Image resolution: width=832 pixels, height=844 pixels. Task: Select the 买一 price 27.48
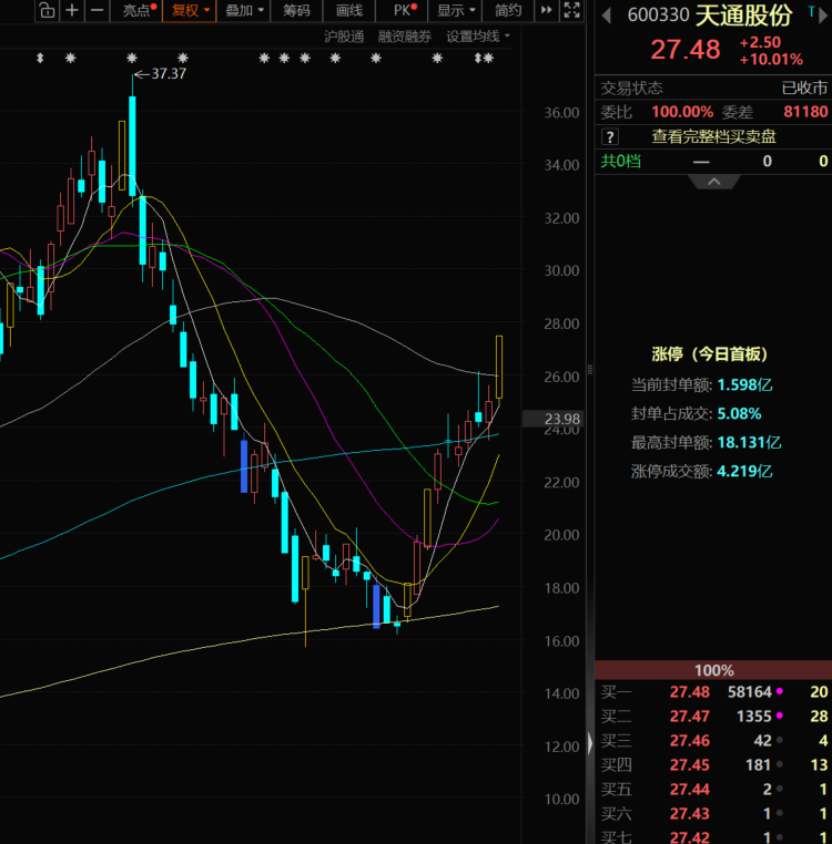click(x=689, y=692)
